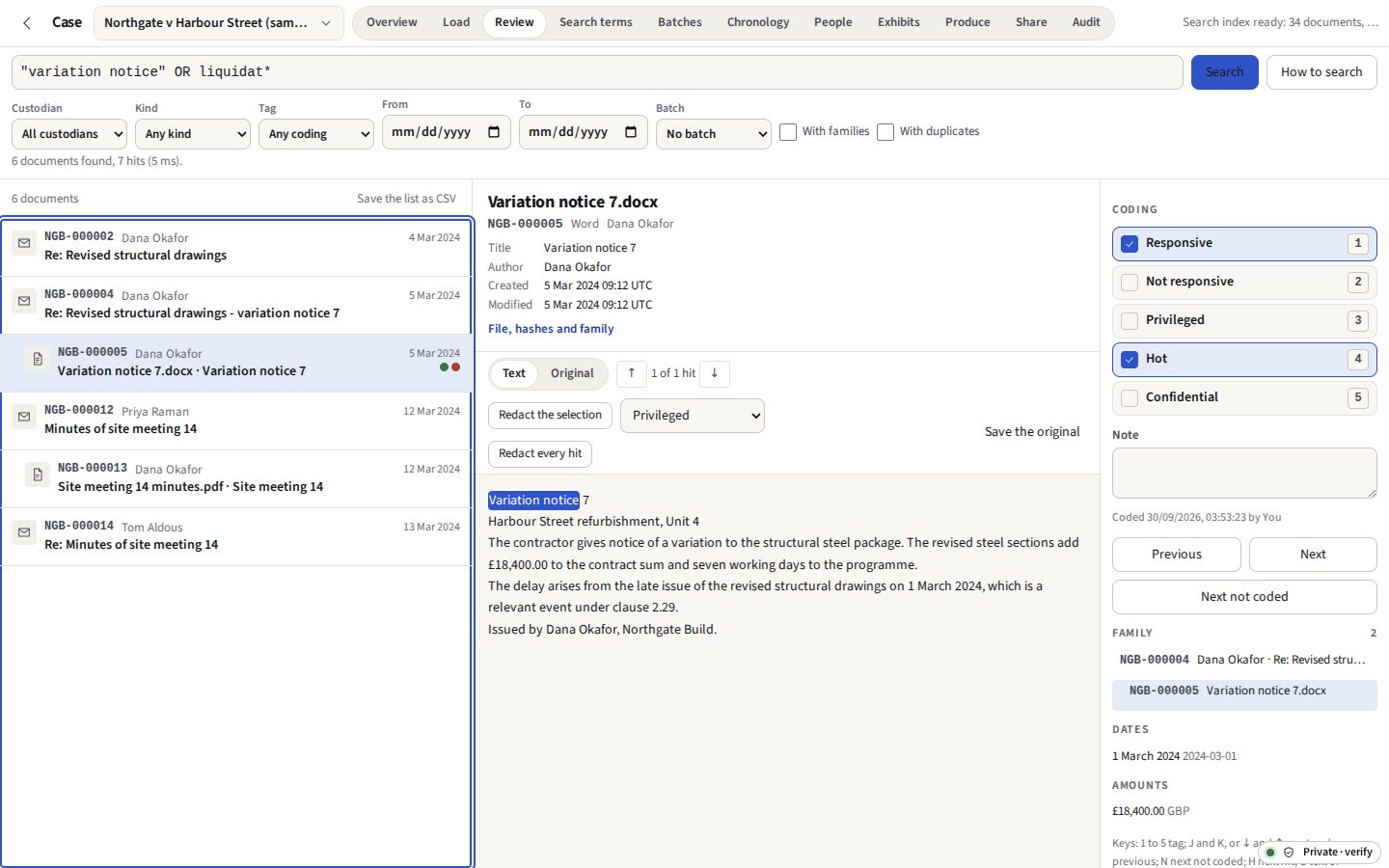Jump to next hit with down arrow
Viewport: 1389px width, 868px height.
pos(714,373)
